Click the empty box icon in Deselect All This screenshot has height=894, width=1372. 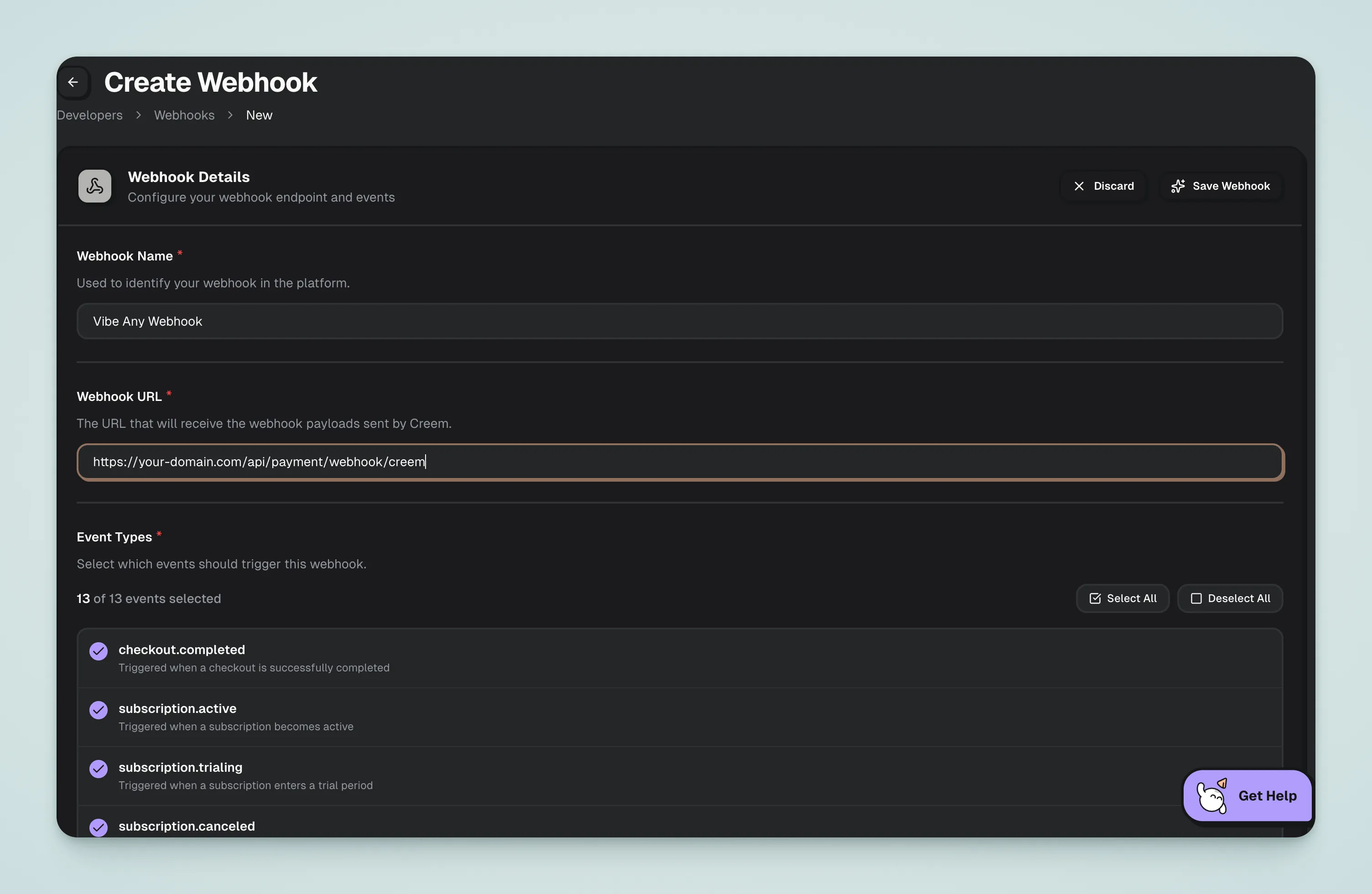click(x=1196, y=598)
